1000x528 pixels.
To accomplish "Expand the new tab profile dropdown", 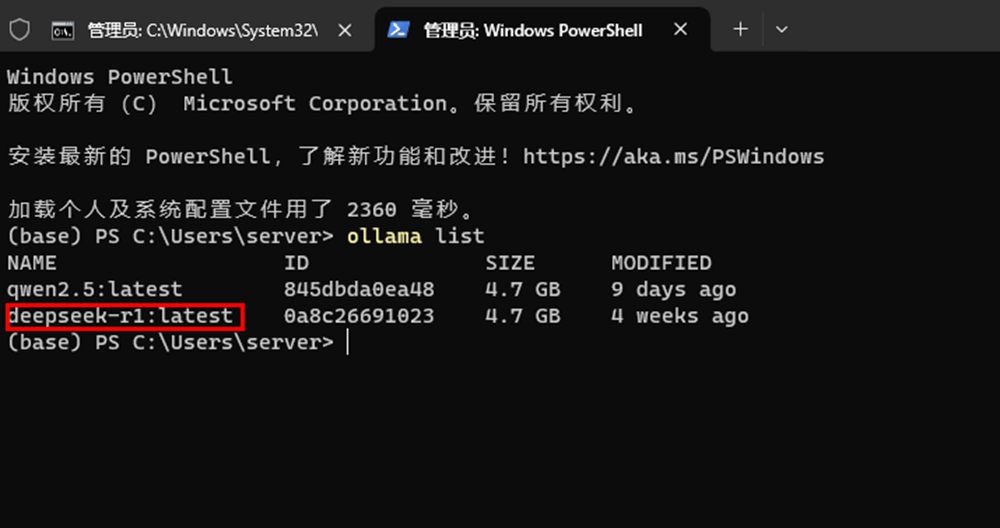I will [x=782, y=30].
